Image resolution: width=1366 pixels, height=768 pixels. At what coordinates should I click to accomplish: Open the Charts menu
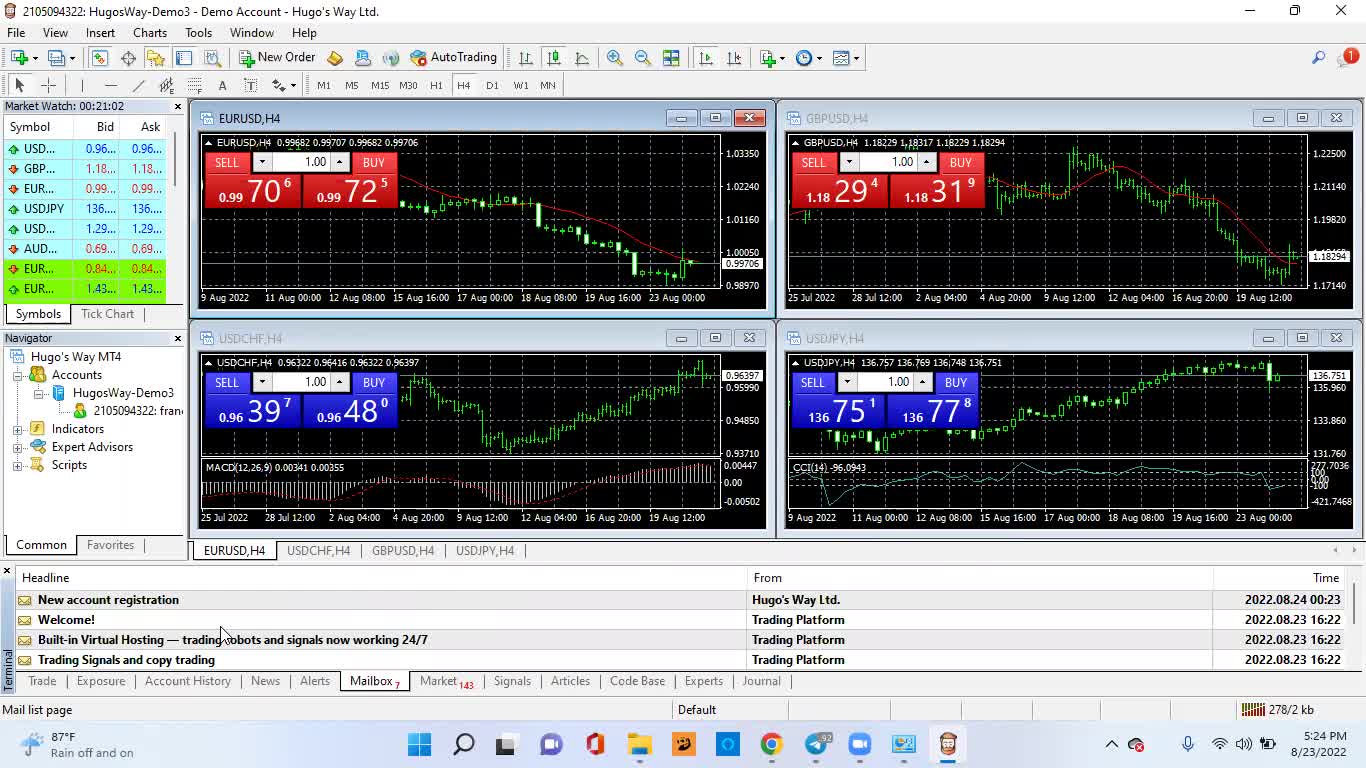click(150, 33)
